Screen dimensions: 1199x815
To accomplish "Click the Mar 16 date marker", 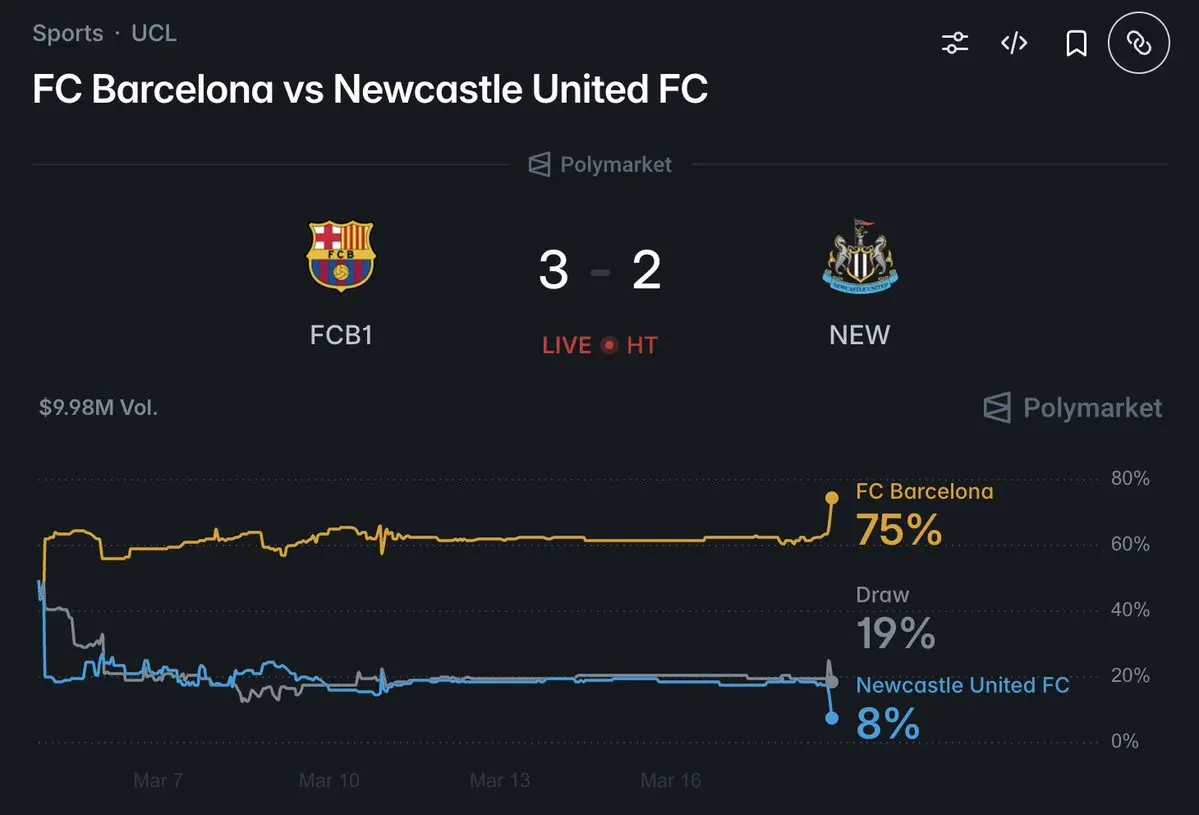I will point(670,780).
